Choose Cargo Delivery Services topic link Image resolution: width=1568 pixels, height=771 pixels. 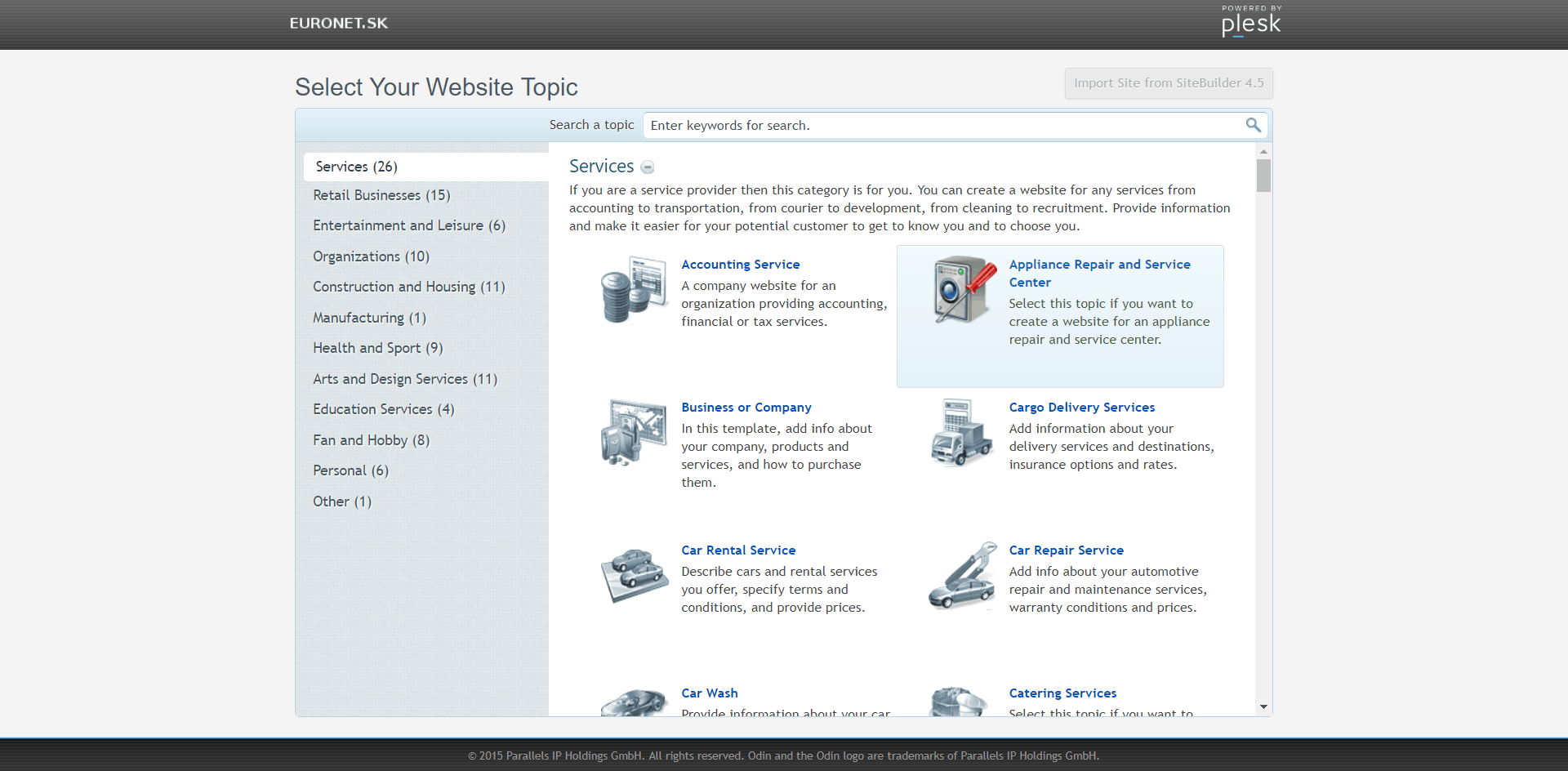click(x=1082, y=408)
